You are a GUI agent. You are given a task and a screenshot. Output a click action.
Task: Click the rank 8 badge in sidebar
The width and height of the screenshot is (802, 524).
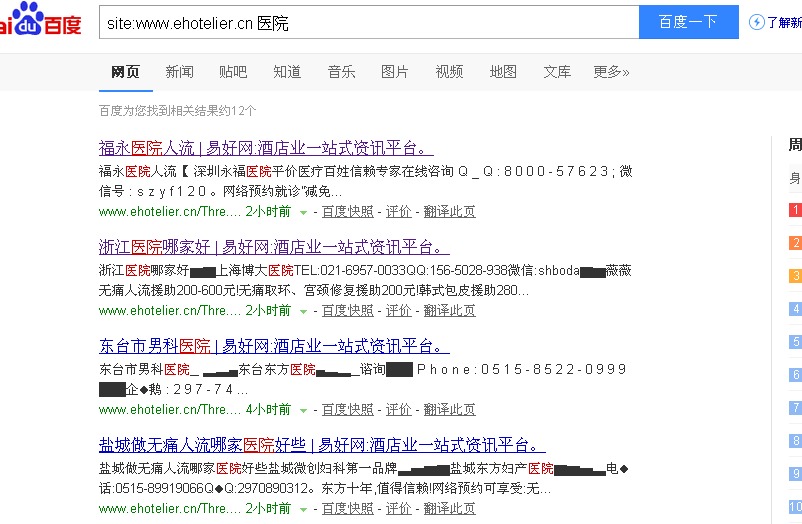(795, 441)
